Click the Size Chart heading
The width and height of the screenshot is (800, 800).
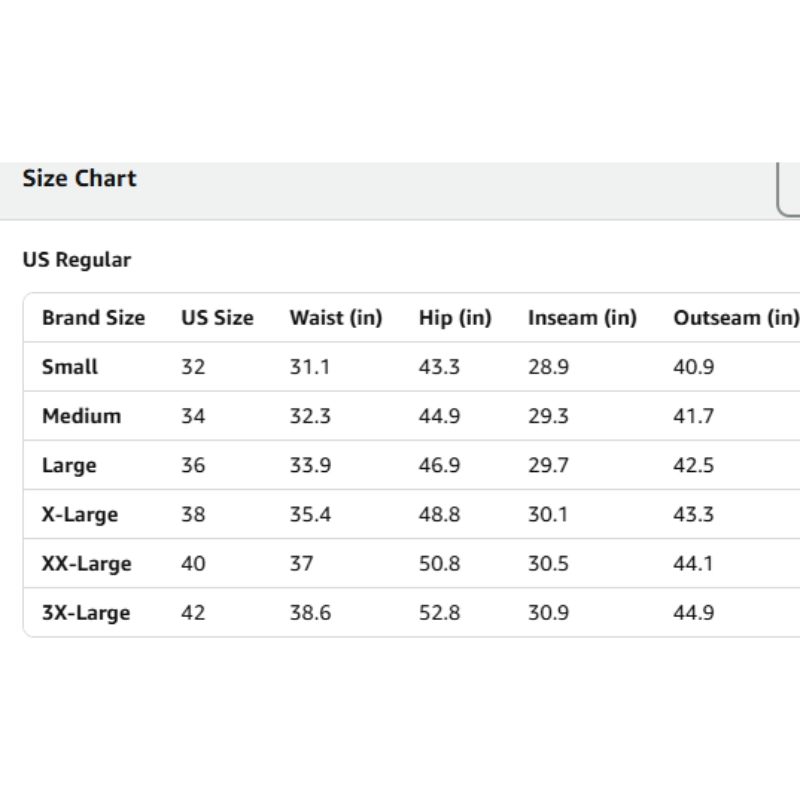pyautogui.click(x=79, y=179)
